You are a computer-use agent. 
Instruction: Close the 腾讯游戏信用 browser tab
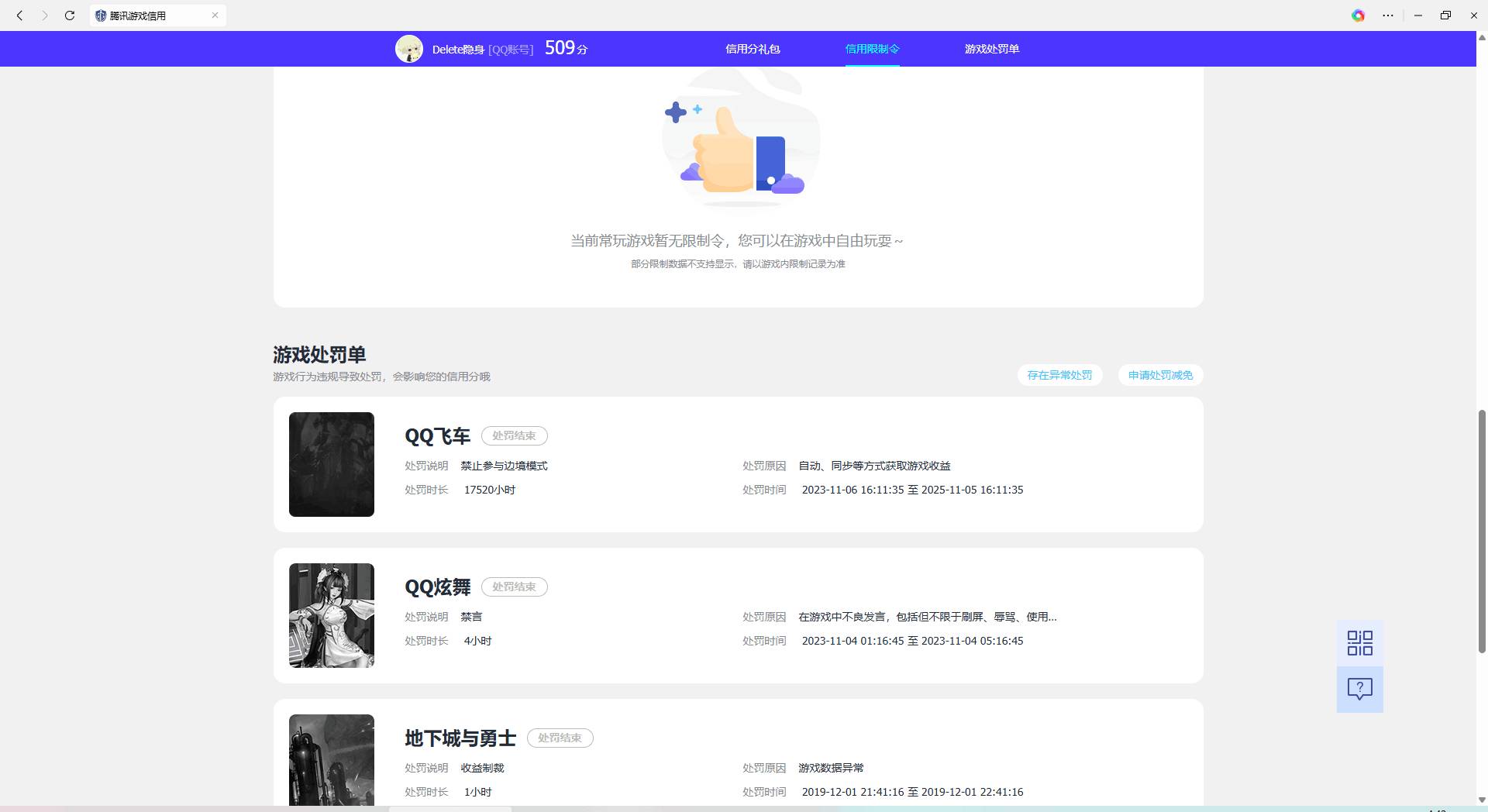(x=215, y=15)
